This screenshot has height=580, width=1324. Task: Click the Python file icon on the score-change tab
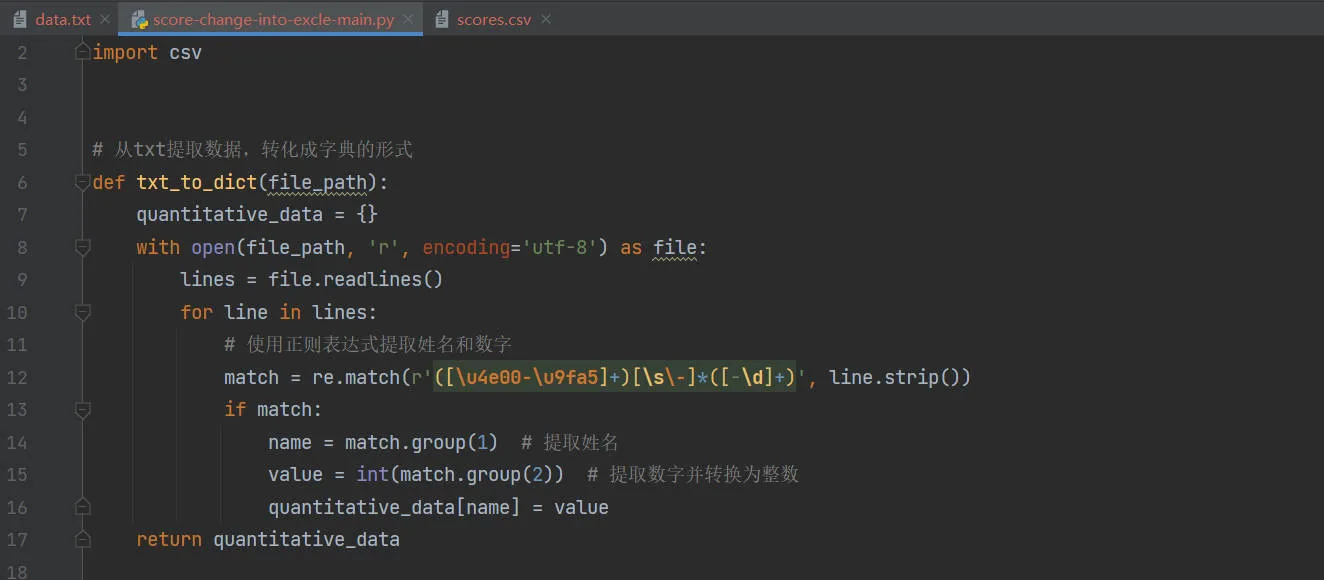(x=138, y=20)
